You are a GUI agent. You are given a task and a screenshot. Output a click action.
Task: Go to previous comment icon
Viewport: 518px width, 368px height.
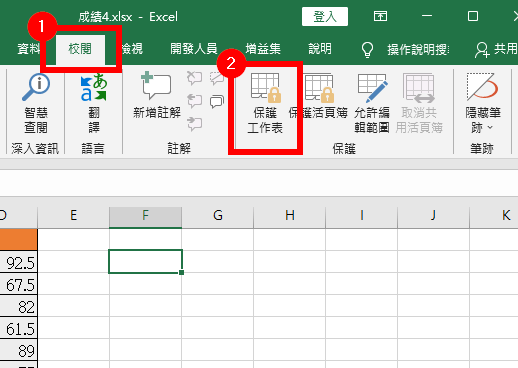194,101
